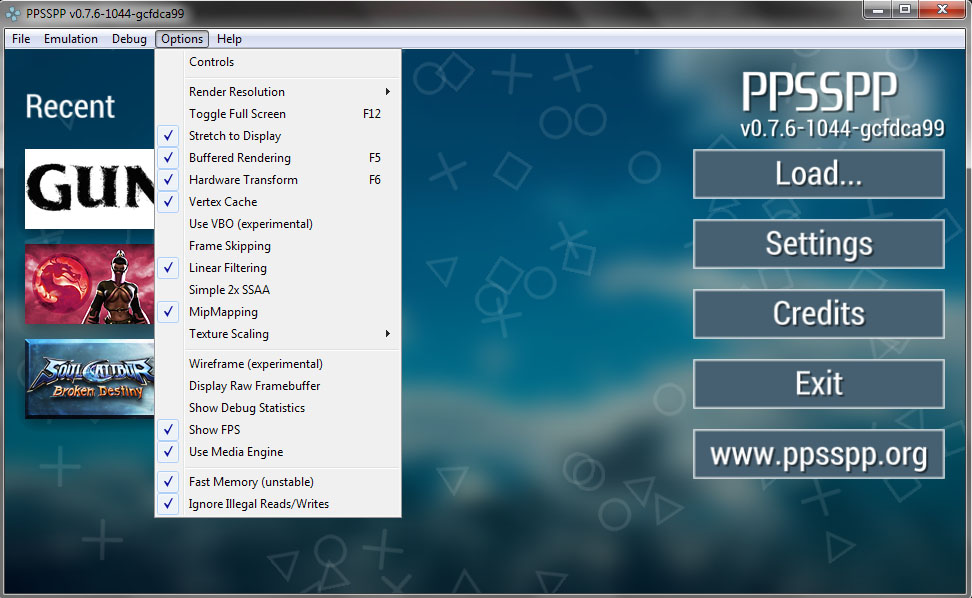Turn off Fast Memory (unstable)
The width and height of the screenshot is (972, 598).
(x=251, y=482)
